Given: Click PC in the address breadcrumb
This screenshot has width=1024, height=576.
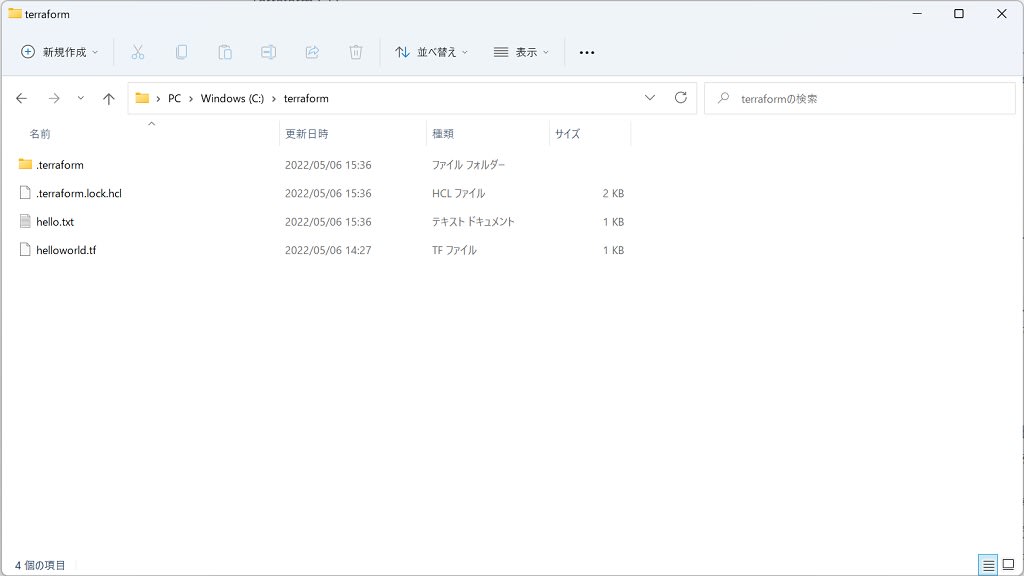Looking at the screenshot, I should click(x=174, y=99).
